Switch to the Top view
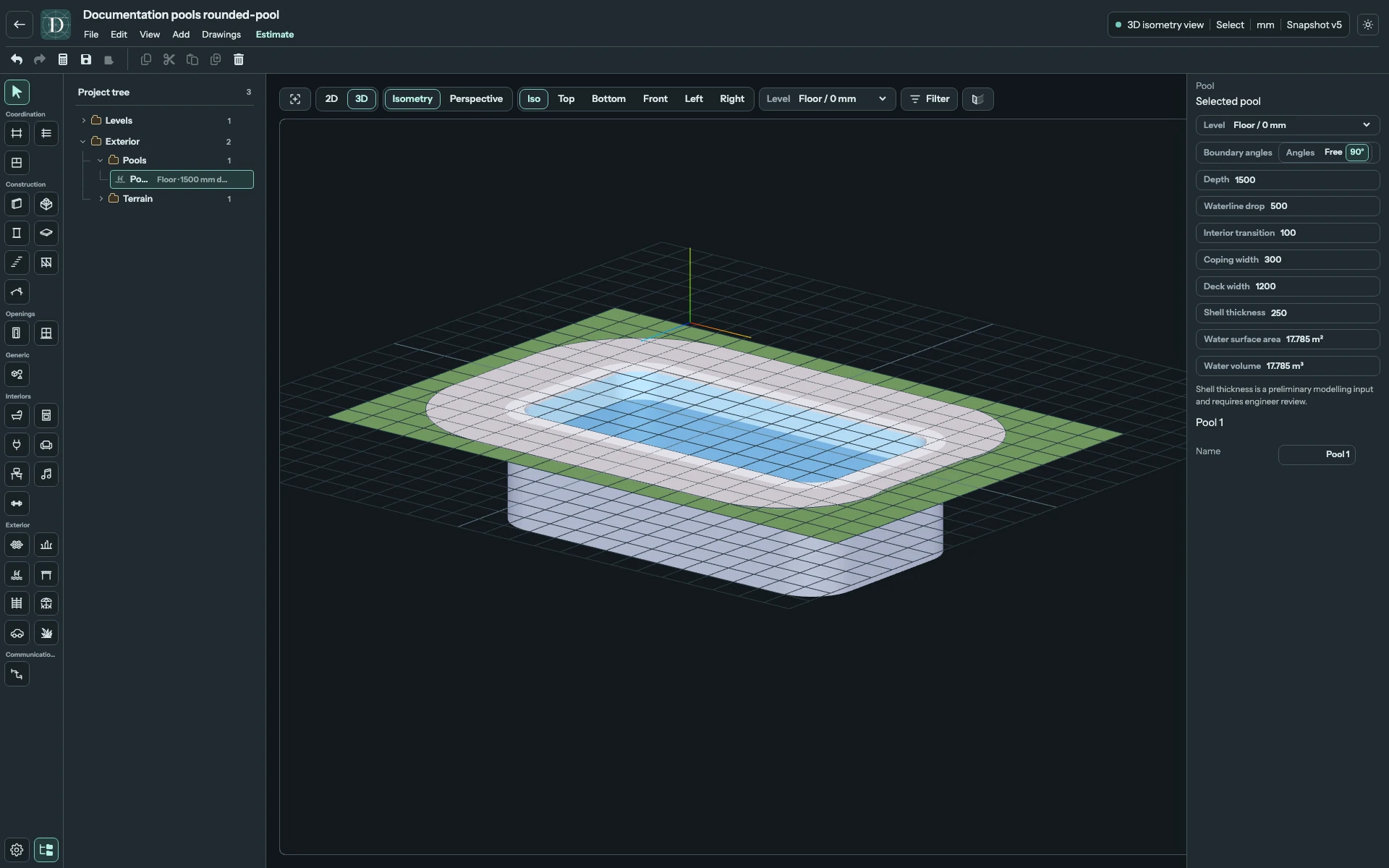This screenshot has height=868, width=1389. point(566,99)
